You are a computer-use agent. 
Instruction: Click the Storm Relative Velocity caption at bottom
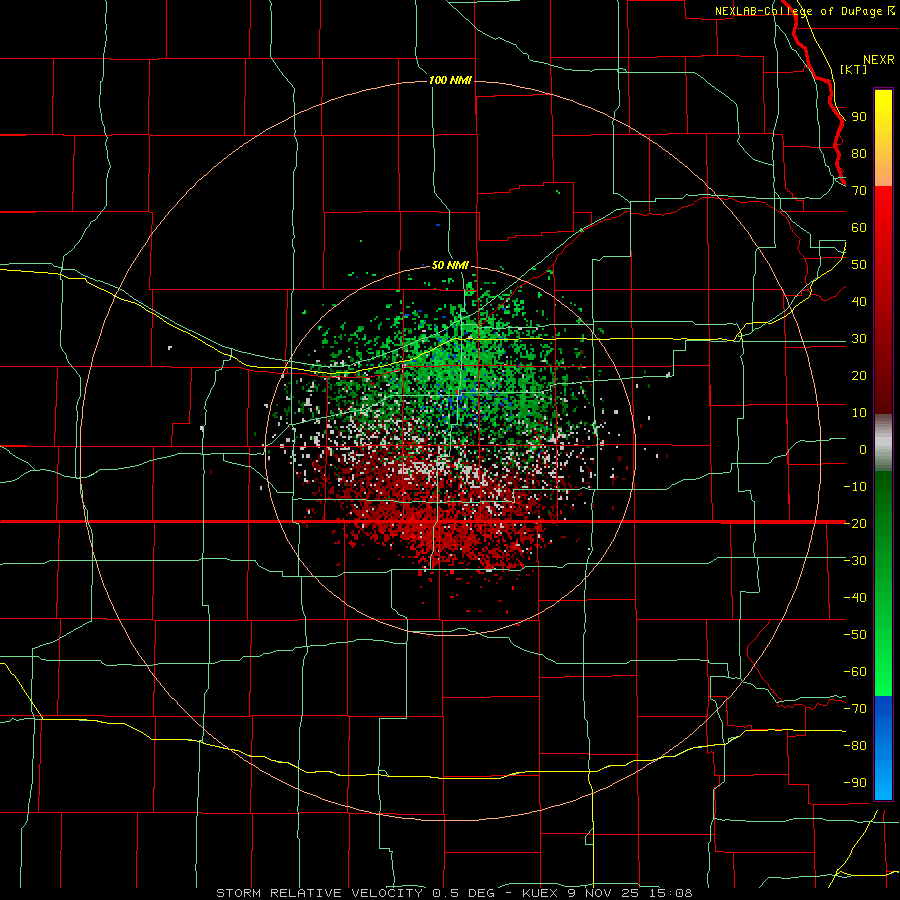click(x=455, y=893)
